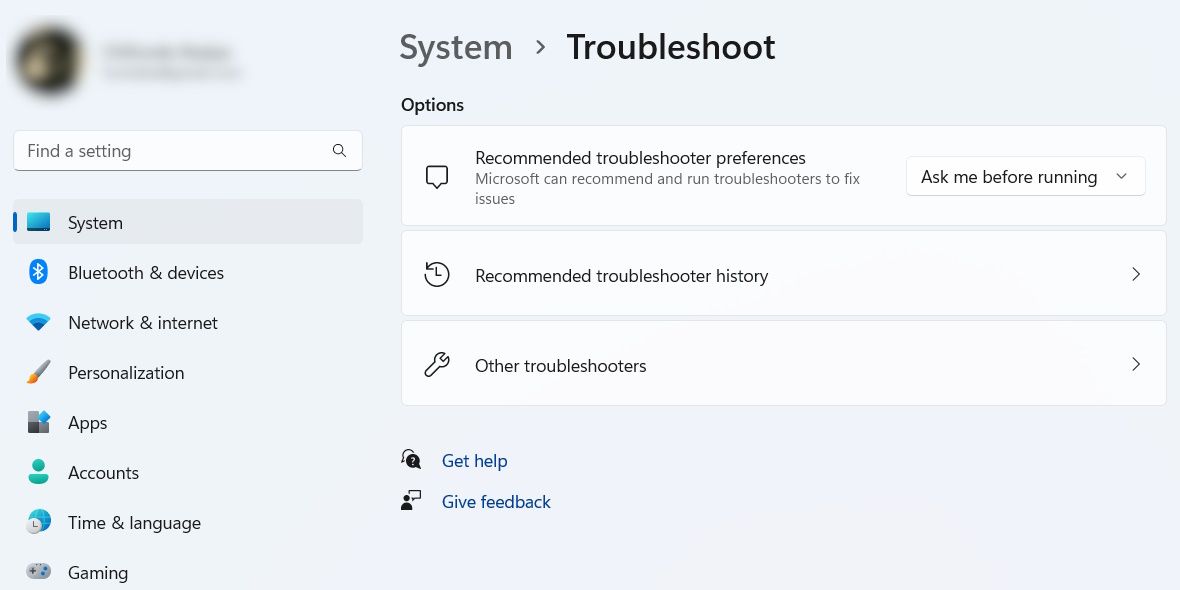1180x590 pixels.
Task: Click System in the breadcrumb trail
Action: 455,47
